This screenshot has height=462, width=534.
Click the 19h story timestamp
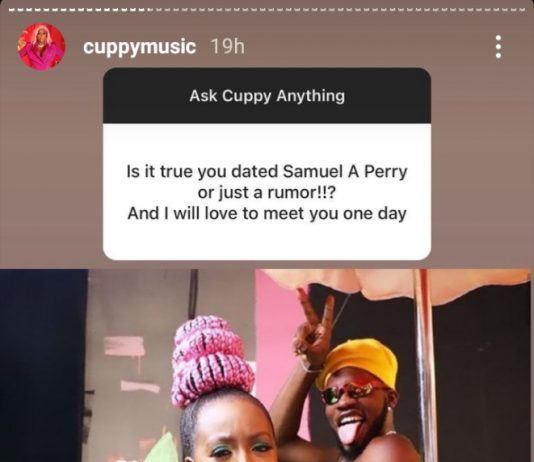[227, 46]
